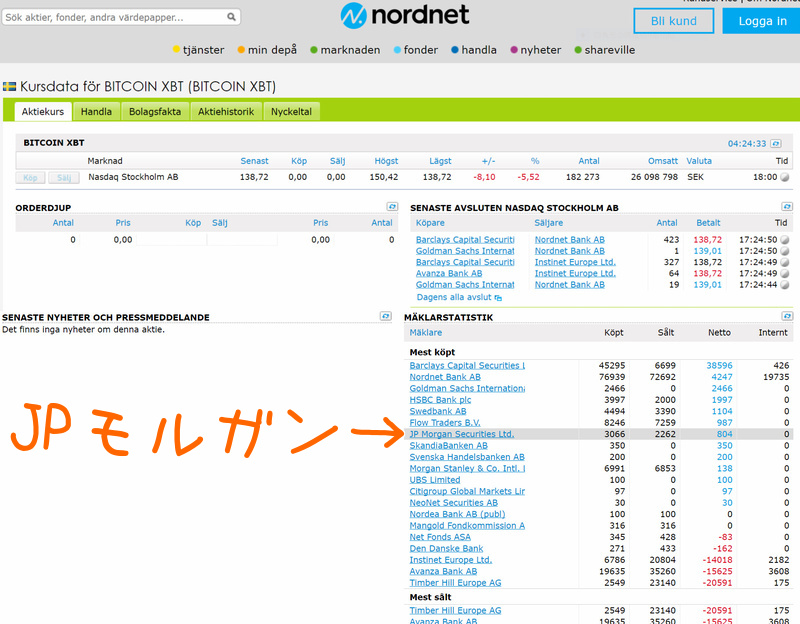Viewport: 800px width, 624px height.
Task: Open the NeoNet Securities AB link
Action: (454, 503)
